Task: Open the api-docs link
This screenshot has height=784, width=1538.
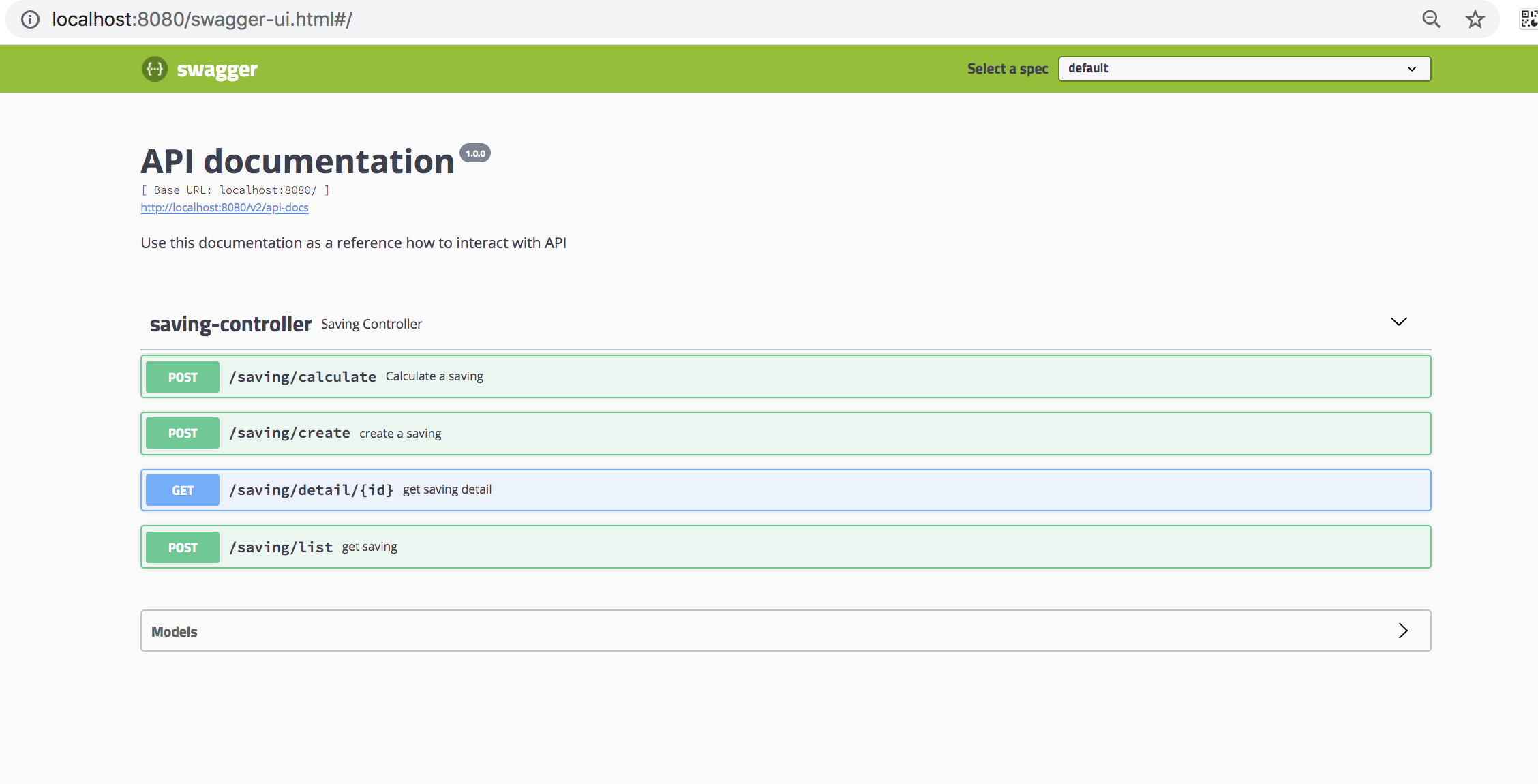Action: [x=224, y=207]
